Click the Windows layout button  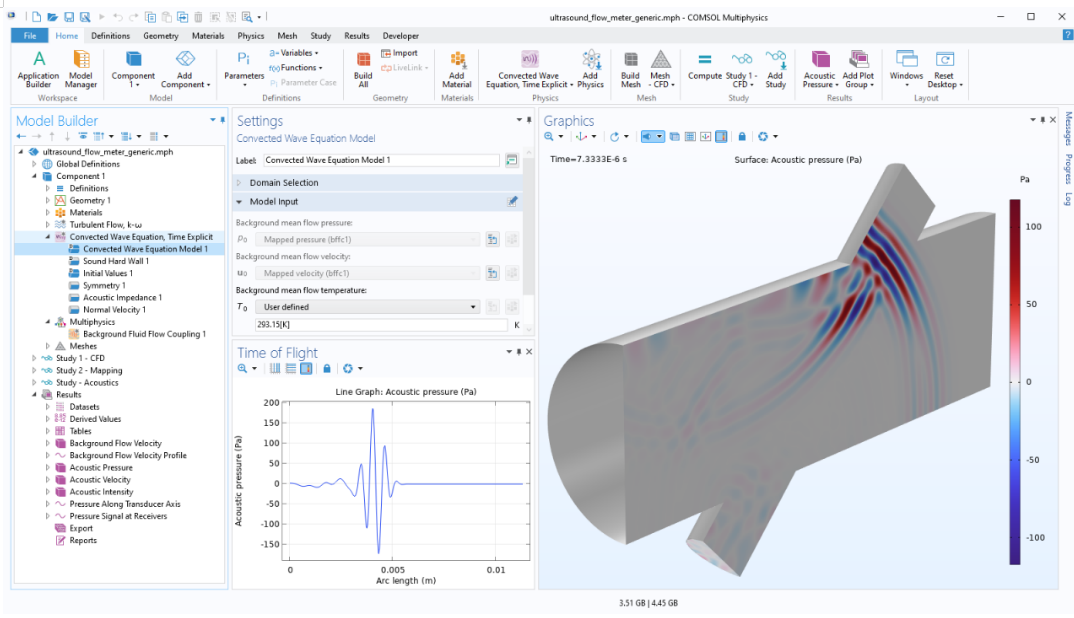tap(906, 69)
